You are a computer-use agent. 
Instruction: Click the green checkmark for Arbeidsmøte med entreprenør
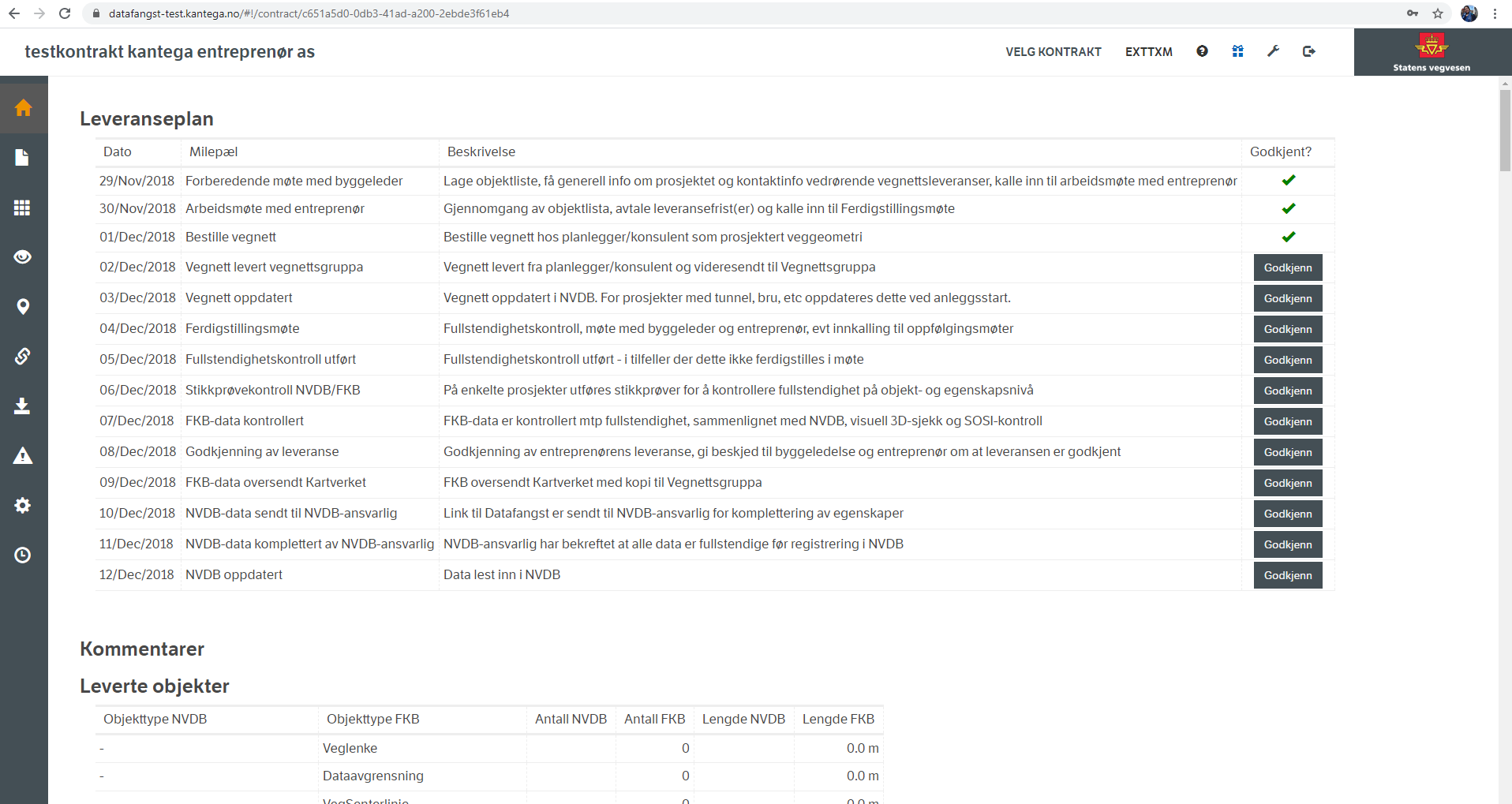pos(1289,209)
